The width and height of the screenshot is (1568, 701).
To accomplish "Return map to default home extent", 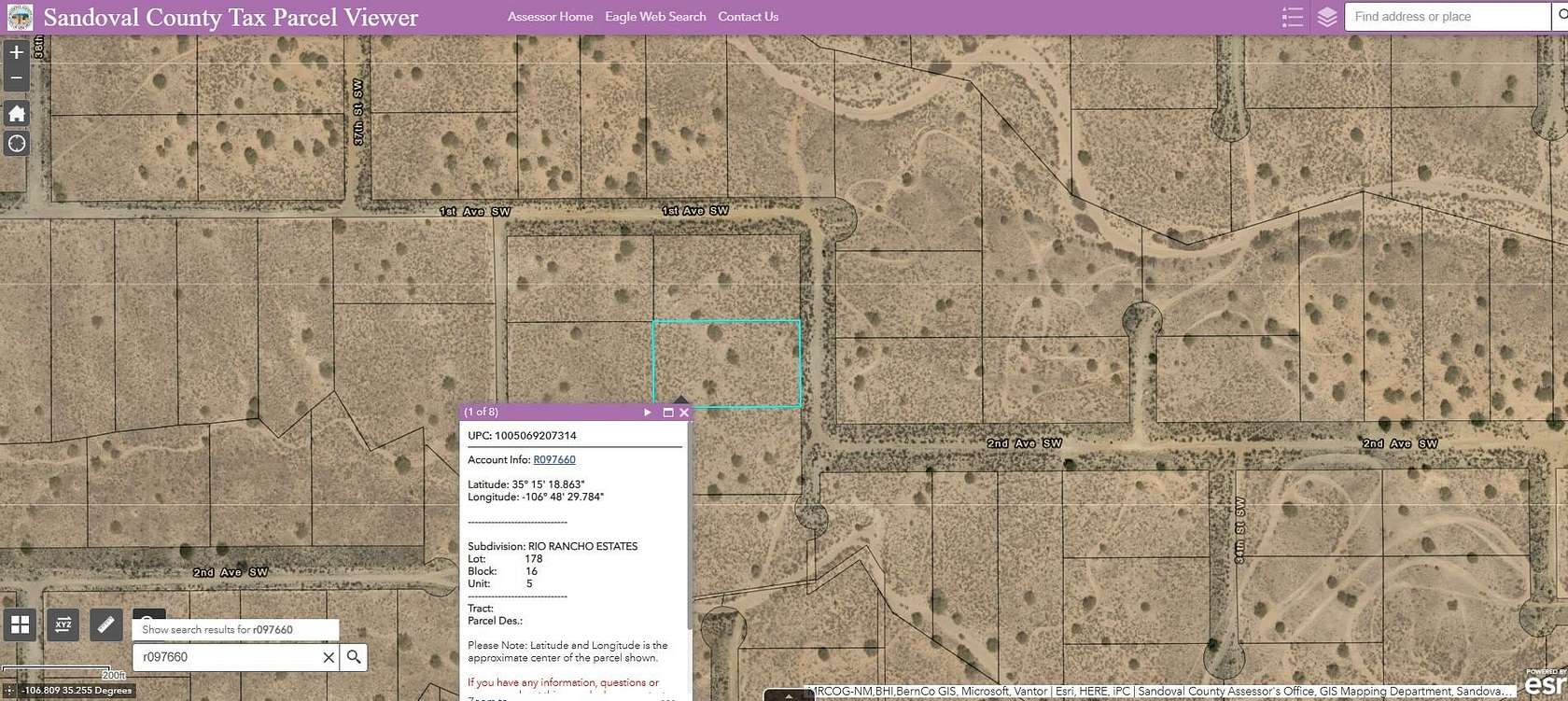I will [16, 114].
